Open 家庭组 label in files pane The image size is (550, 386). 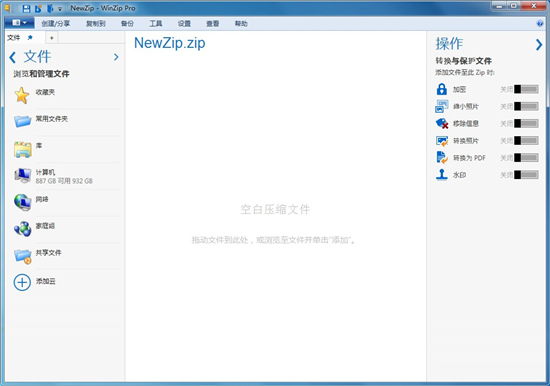point(45,226)
